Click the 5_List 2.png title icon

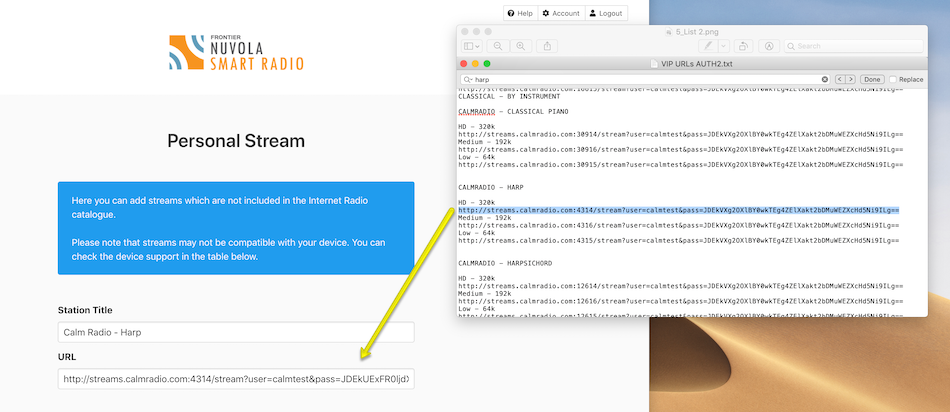point(669,32)
